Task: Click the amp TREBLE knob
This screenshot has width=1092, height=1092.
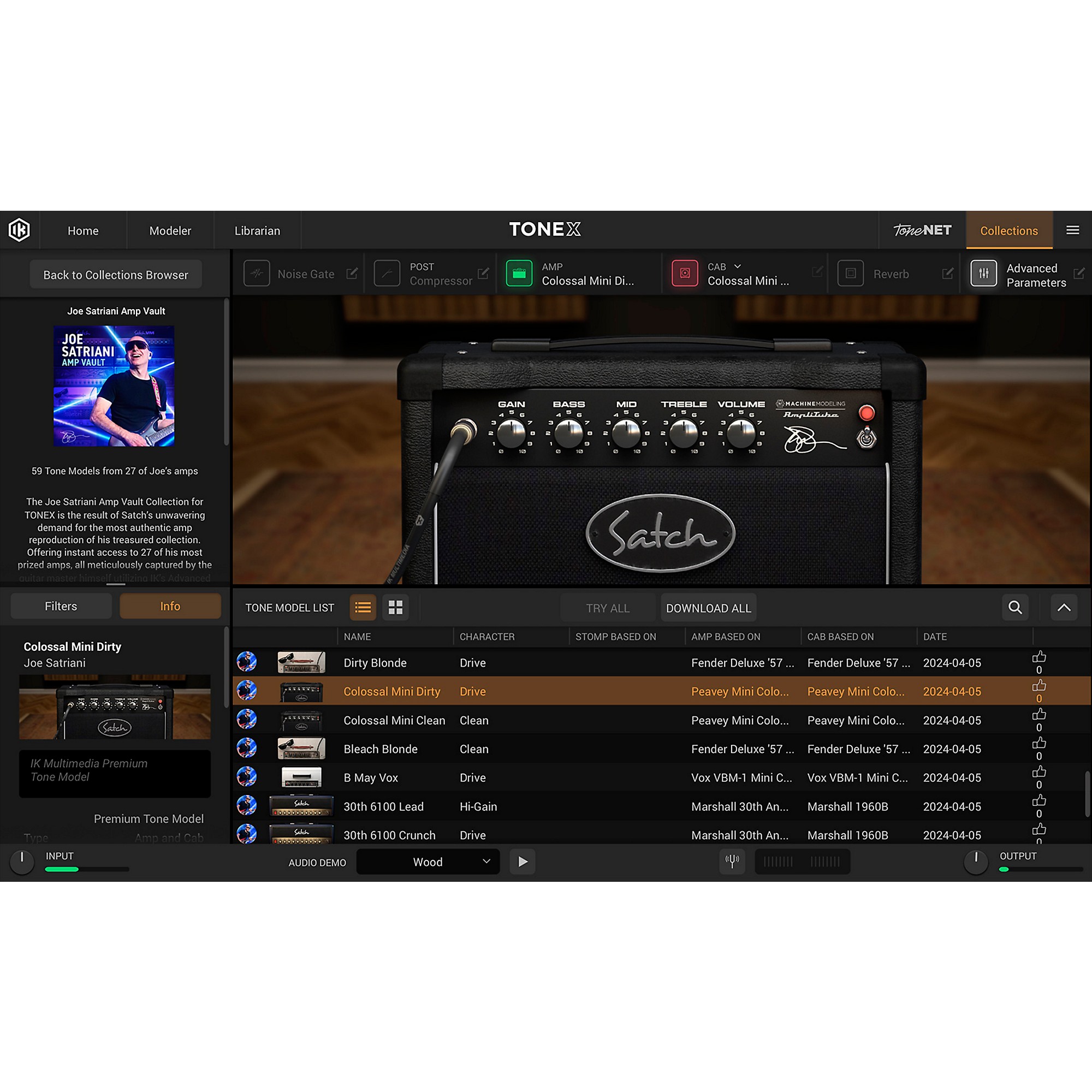Action: pos(684,434)
